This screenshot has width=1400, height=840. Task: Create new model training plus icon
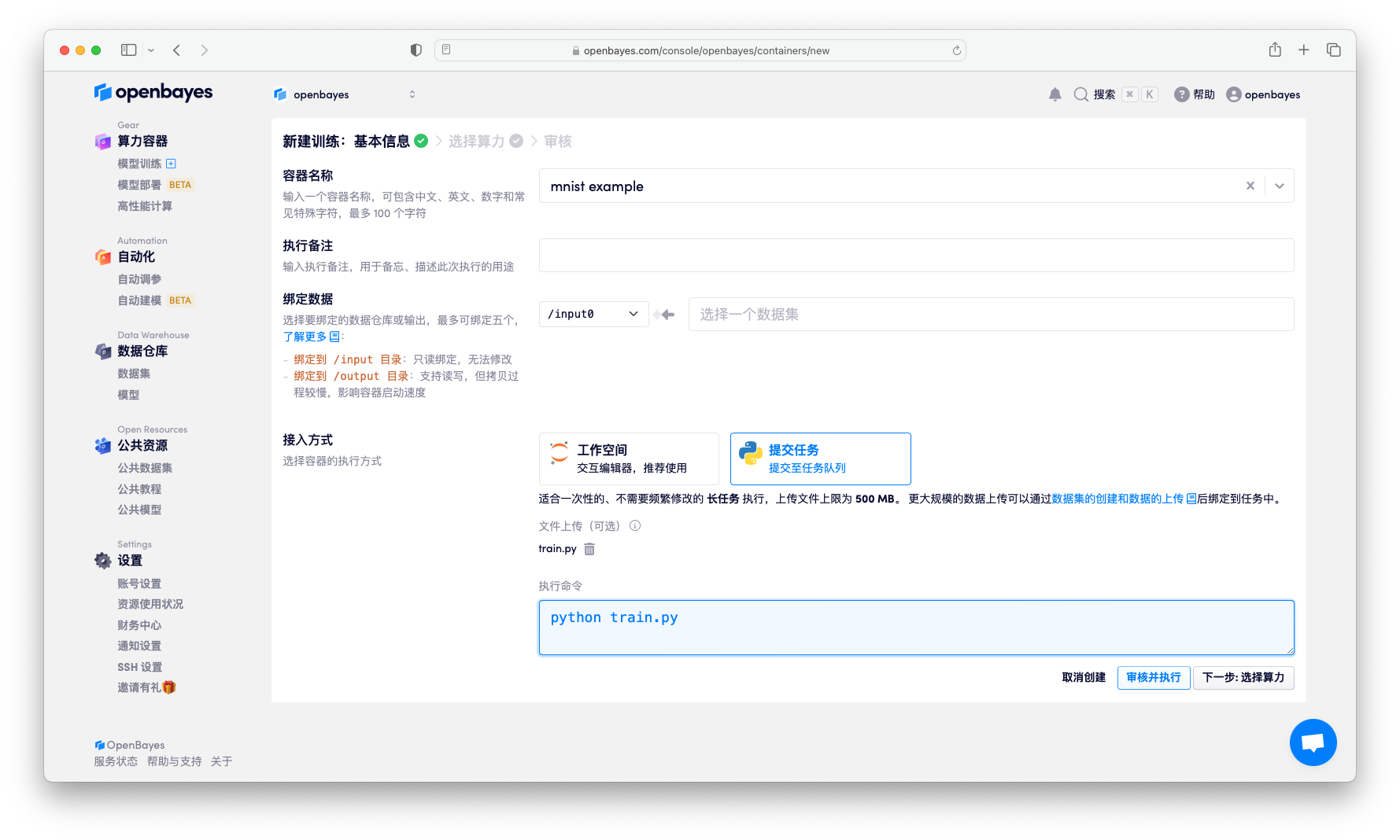pos(171,164)
